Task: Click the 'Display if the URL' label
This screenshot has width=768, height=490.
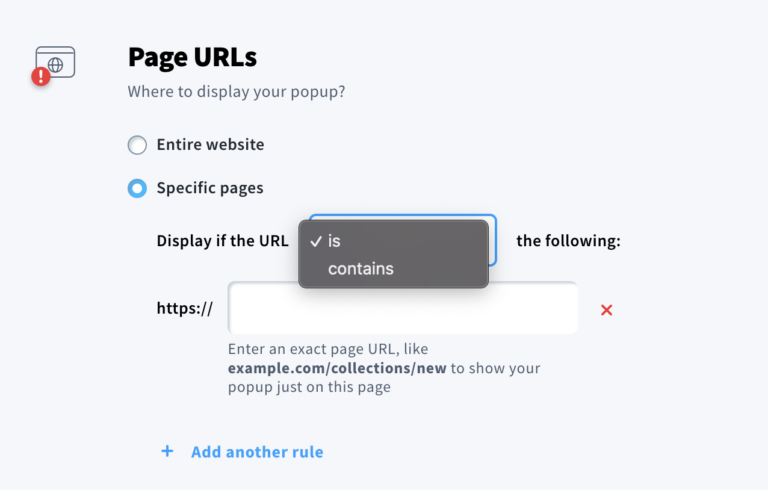Action: (x=222, y=241)
